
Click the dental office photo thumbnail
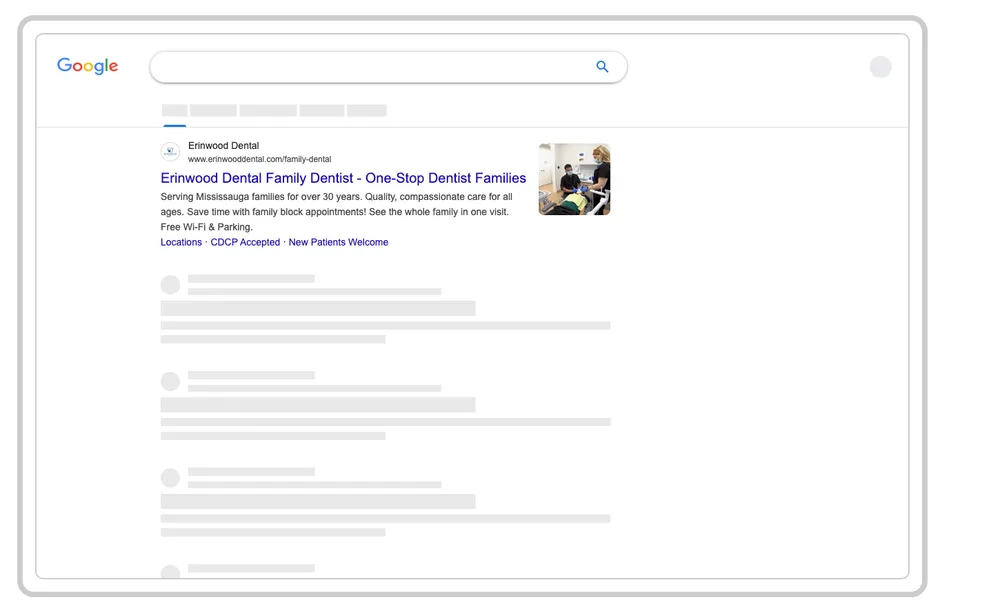click(x=574, y=179)
